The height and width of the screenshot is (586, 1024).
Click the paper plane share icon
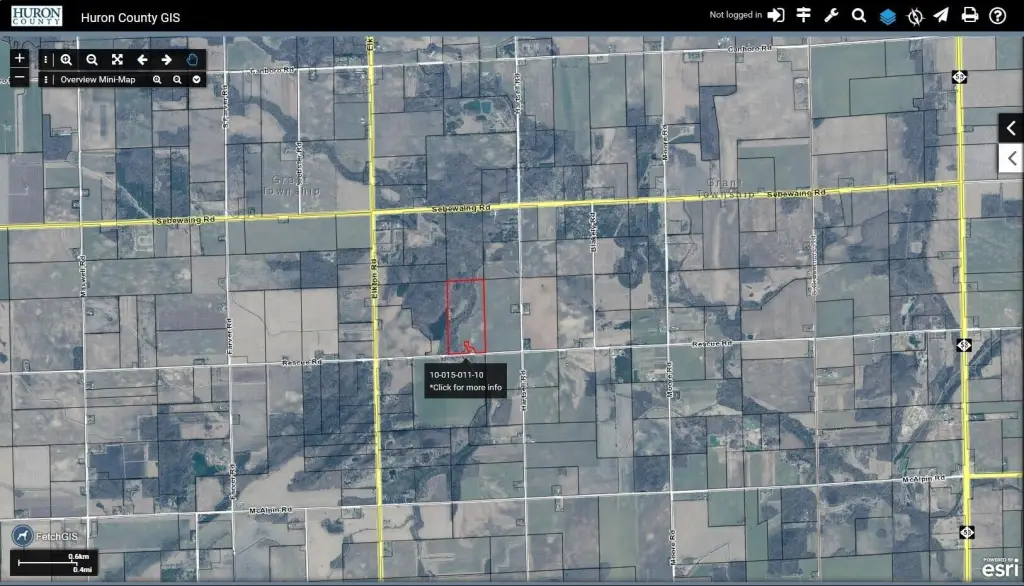941,15
